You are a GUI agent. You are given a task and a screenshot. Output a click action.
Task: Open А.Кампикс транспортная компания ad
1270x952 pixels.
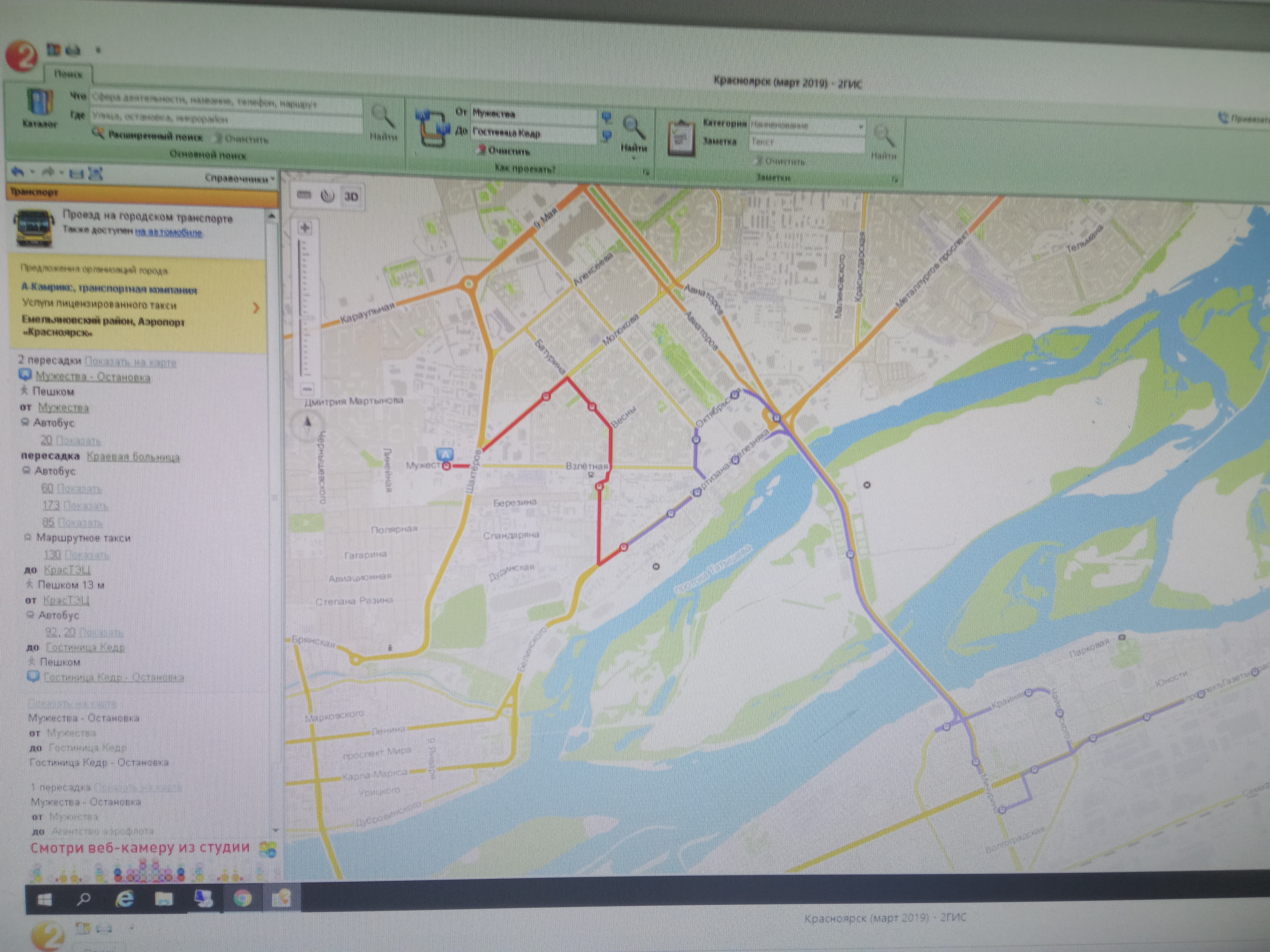click(x=109, y=289)
